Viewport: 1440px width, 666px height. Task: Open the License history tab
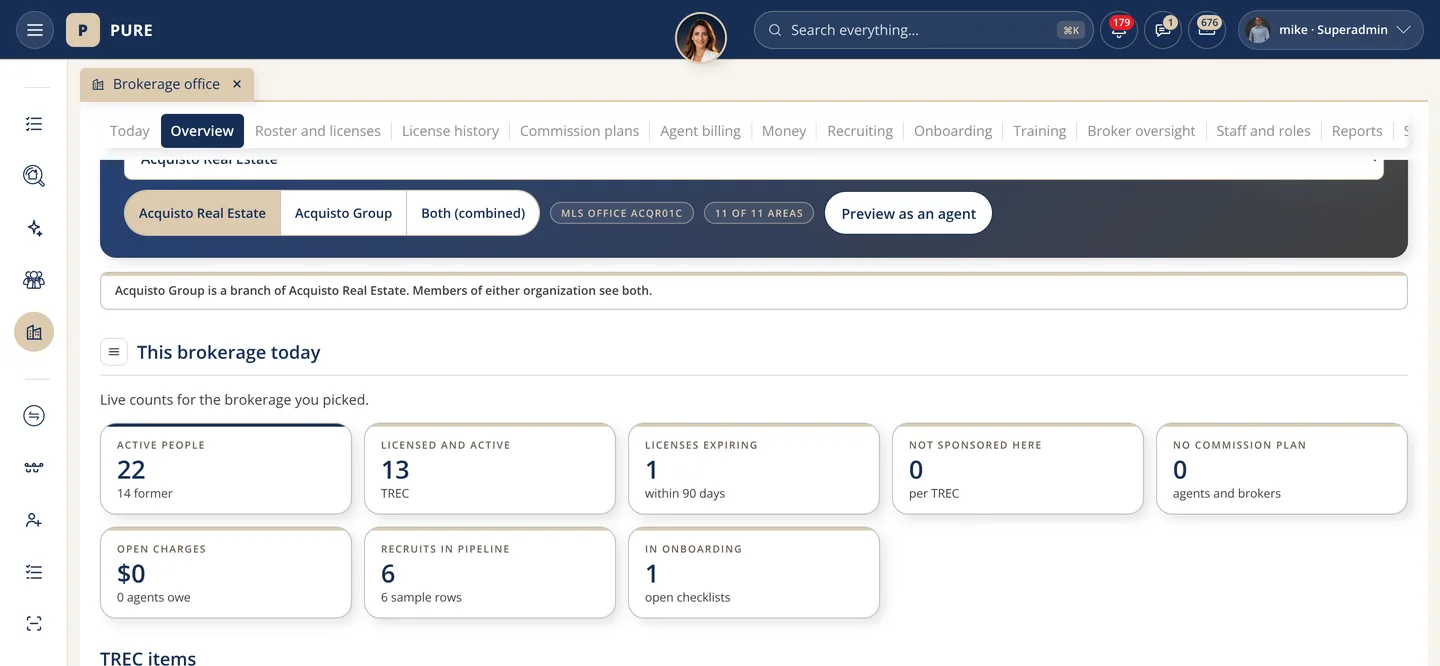point(450,131)
